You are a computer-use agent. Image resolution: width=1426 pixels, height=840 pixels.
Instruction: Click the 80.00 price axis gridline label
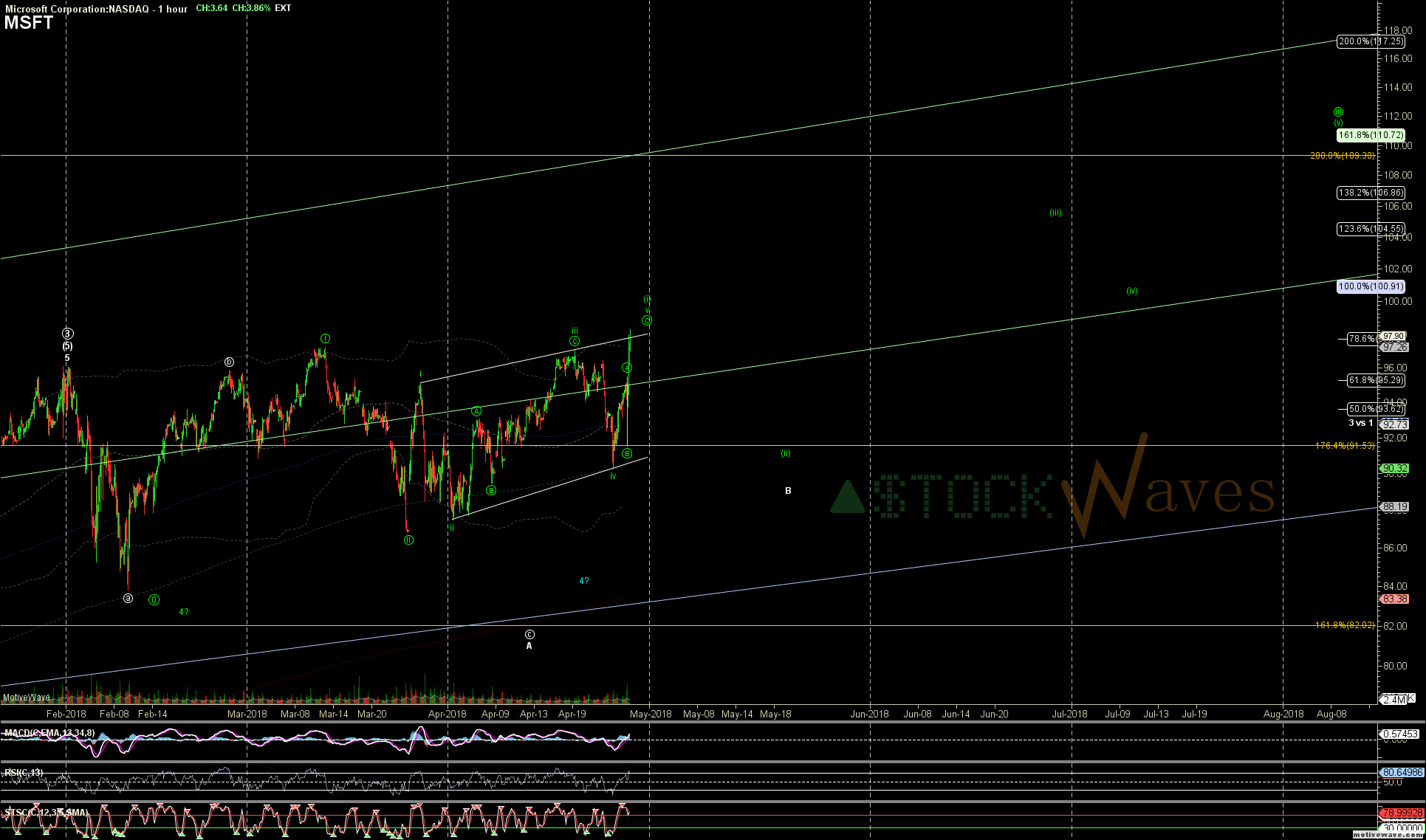pos(1395,666)
